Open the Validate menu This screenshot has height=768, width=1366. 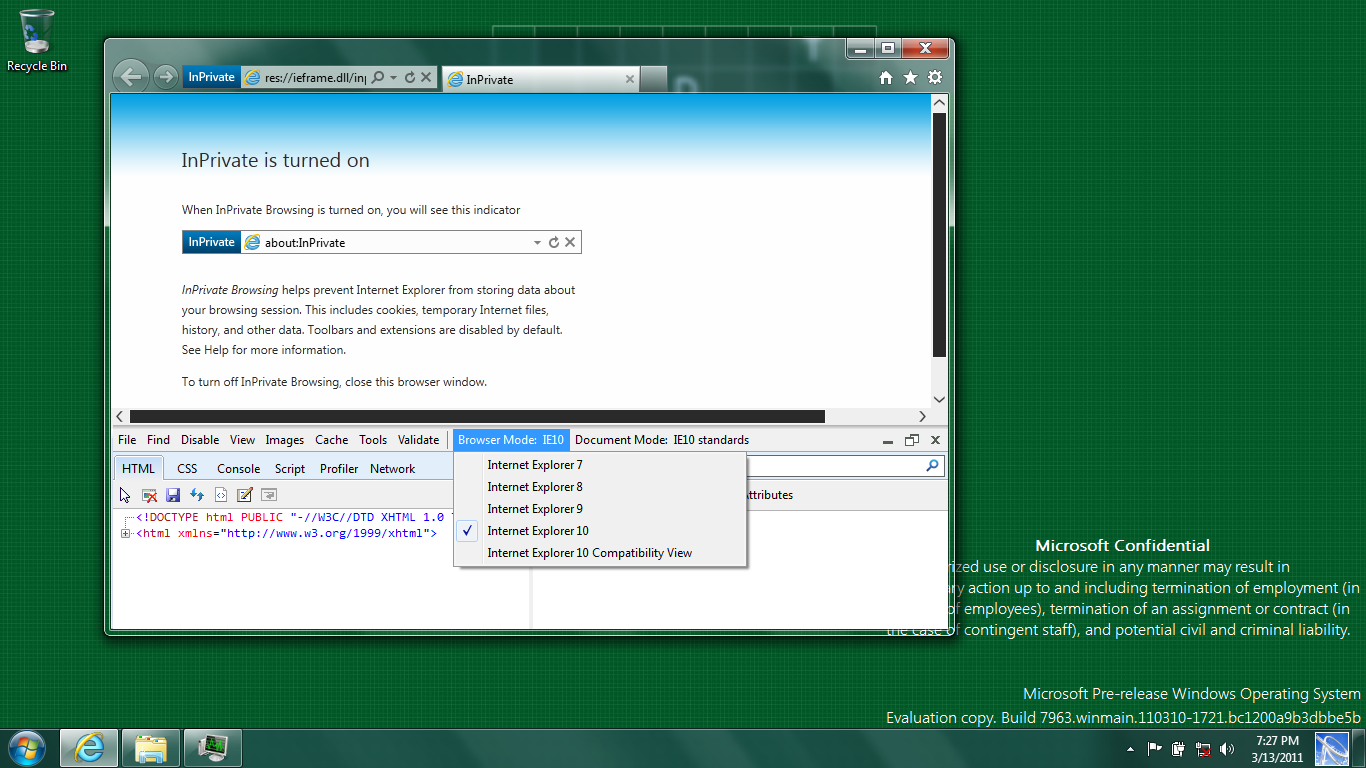(x=419, y=440)
